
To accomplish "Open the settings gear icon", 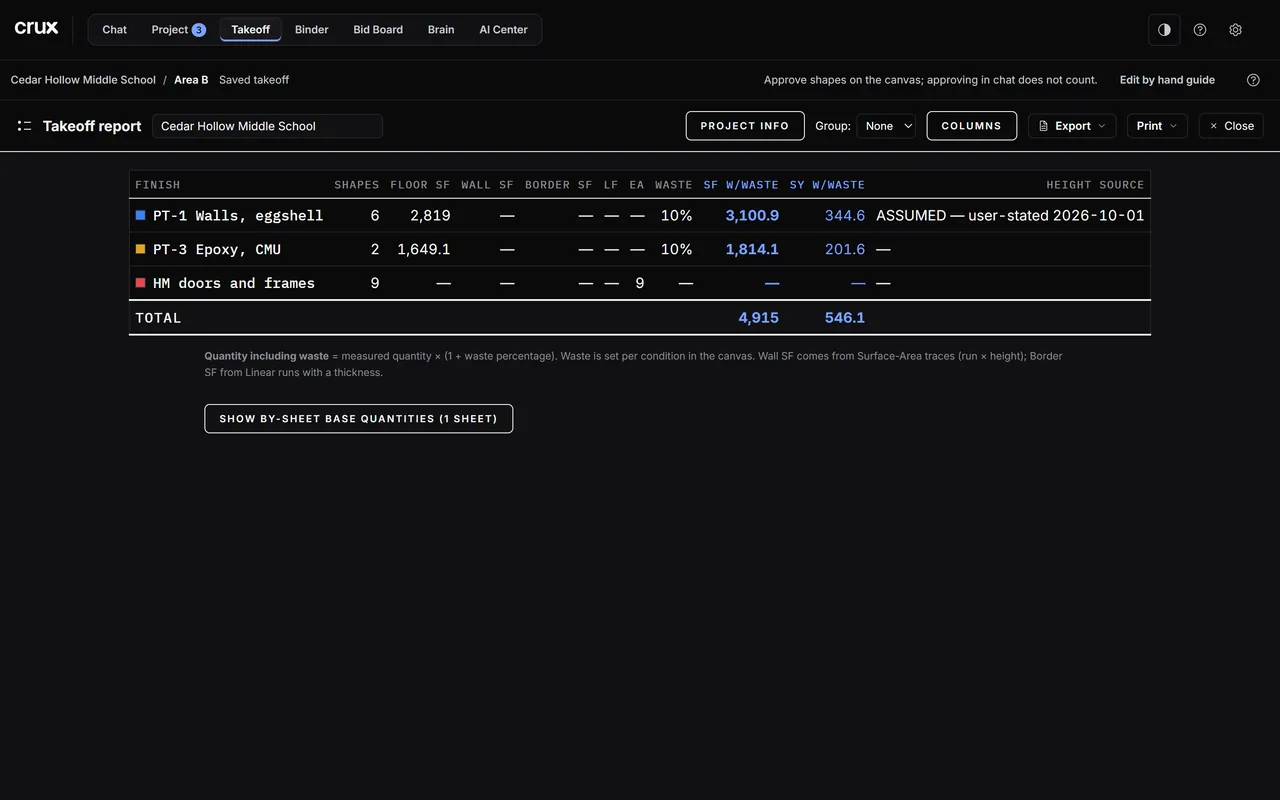I will [1235, 30].
